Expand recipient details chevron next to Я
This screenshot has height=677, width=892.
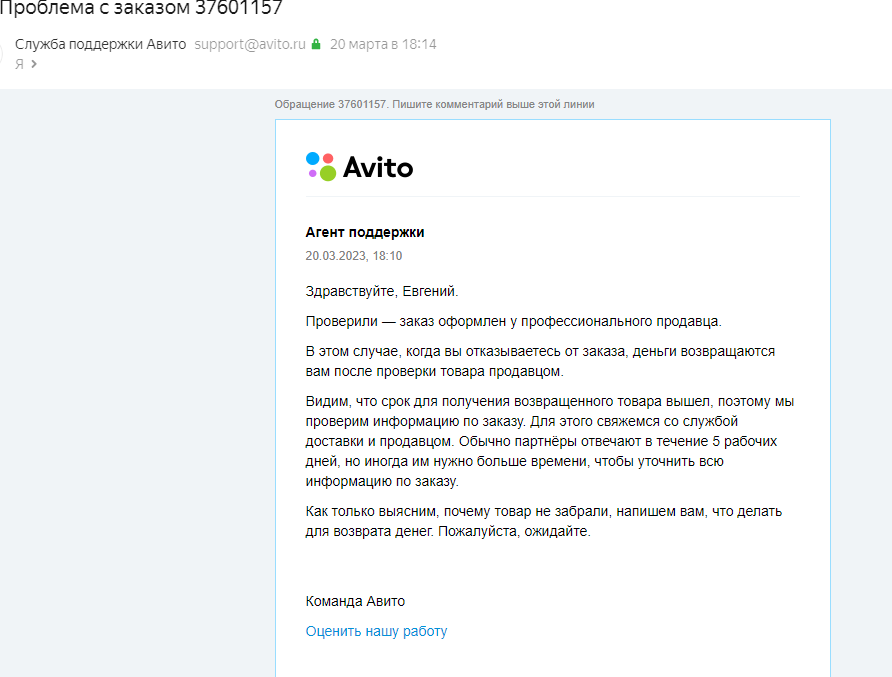(34, 64)
